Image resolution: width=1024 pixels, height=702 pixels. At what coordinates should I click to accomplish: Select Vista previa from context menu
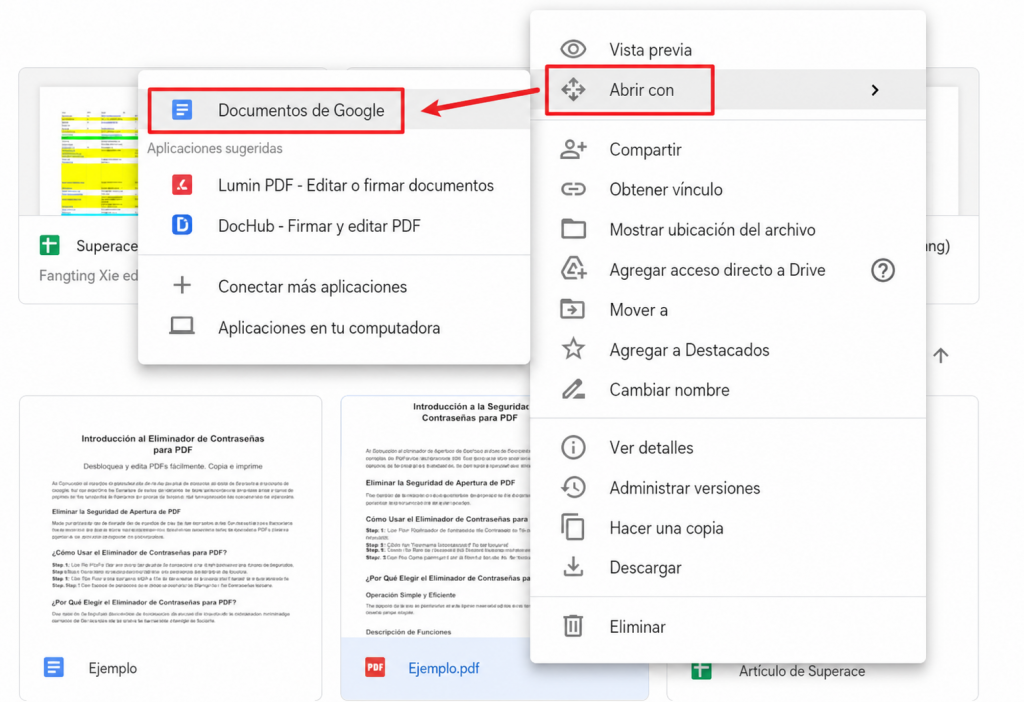click(728, 50)
